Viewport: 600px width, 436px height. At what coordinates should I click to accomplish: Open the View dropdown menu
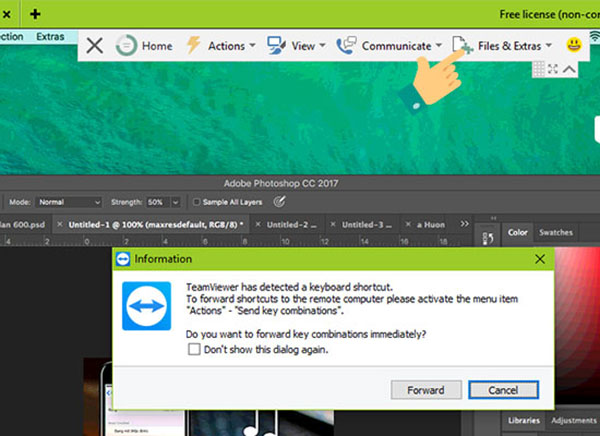pos(308,46)
